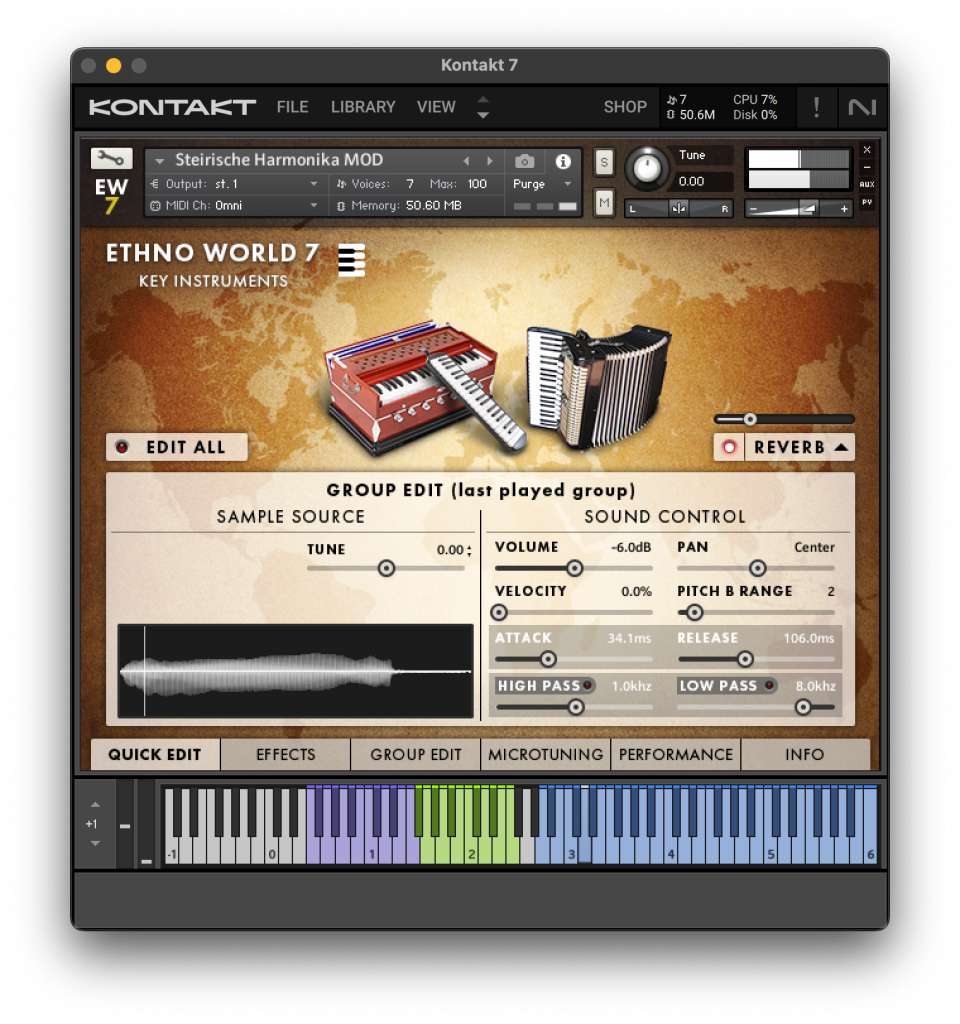Click the Native Instruments logo icon
The height and width of the screenshot is (1024, 960).
click(861, 107)
